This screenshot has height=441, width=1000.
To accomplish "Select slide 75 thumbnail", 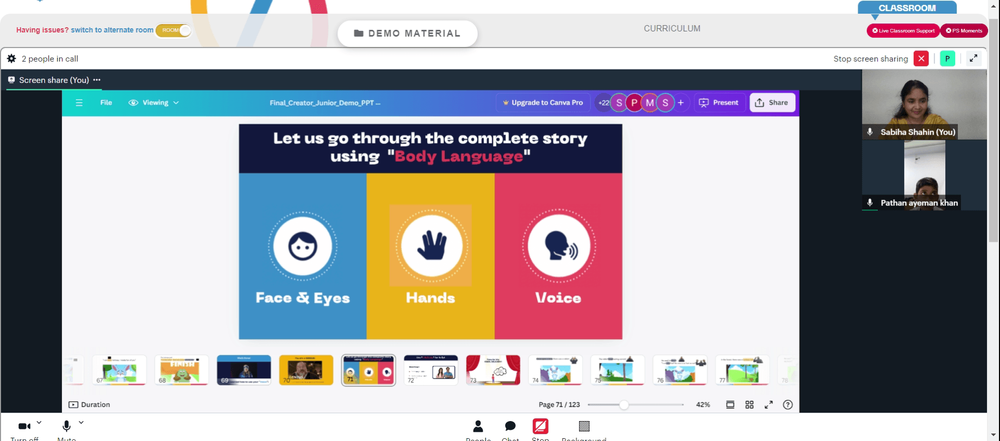I will pos(617,370).
